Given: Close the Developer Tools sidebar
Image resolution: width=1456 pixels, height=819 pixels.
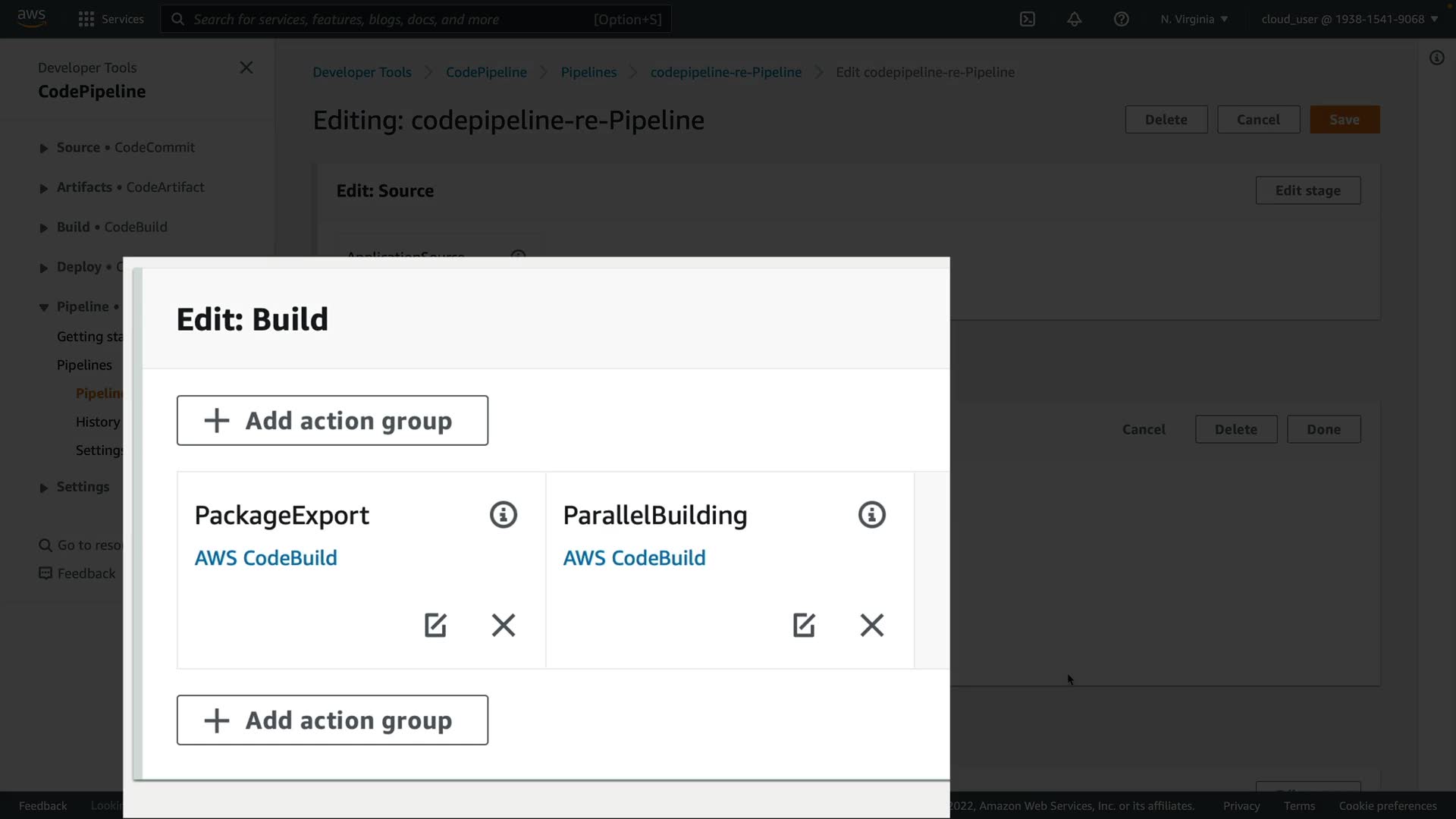Looking at the screenshot, I should pyautogui.click(x=246, y=67).
